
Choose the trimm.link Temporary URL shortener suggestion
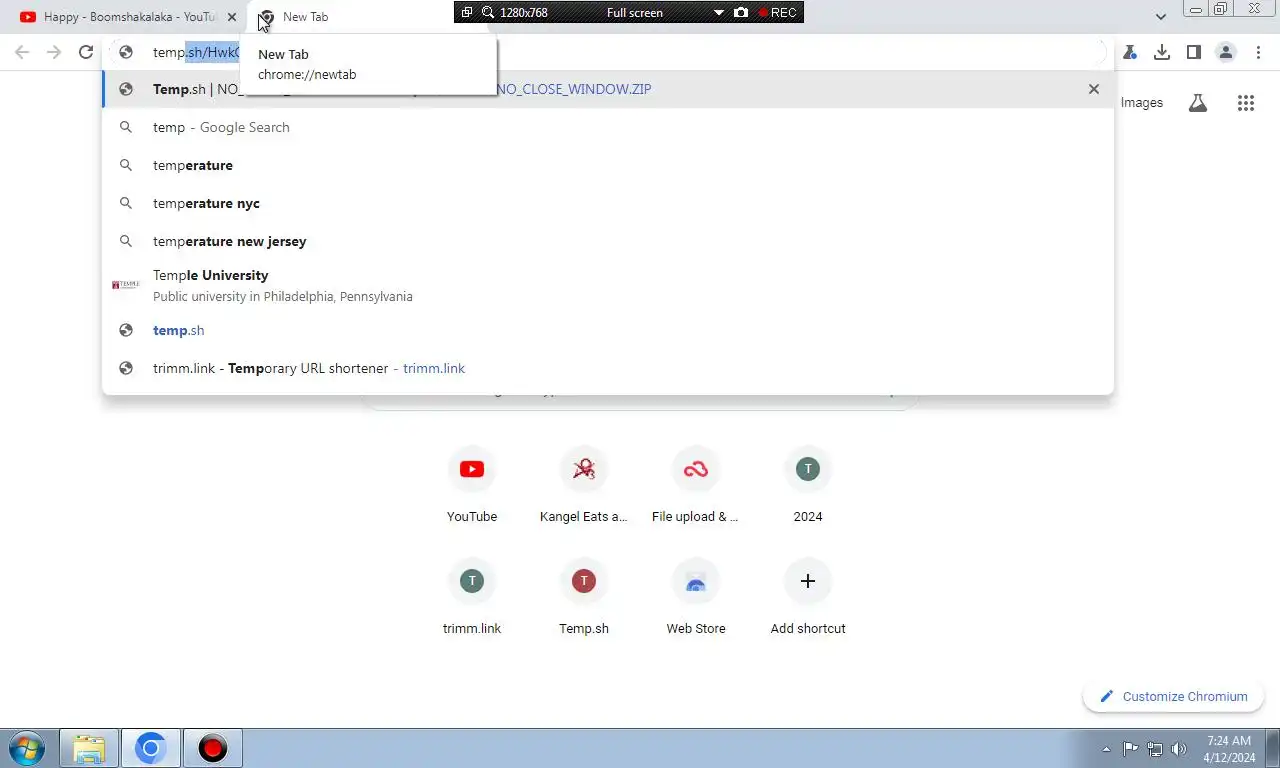click(608, 368)
